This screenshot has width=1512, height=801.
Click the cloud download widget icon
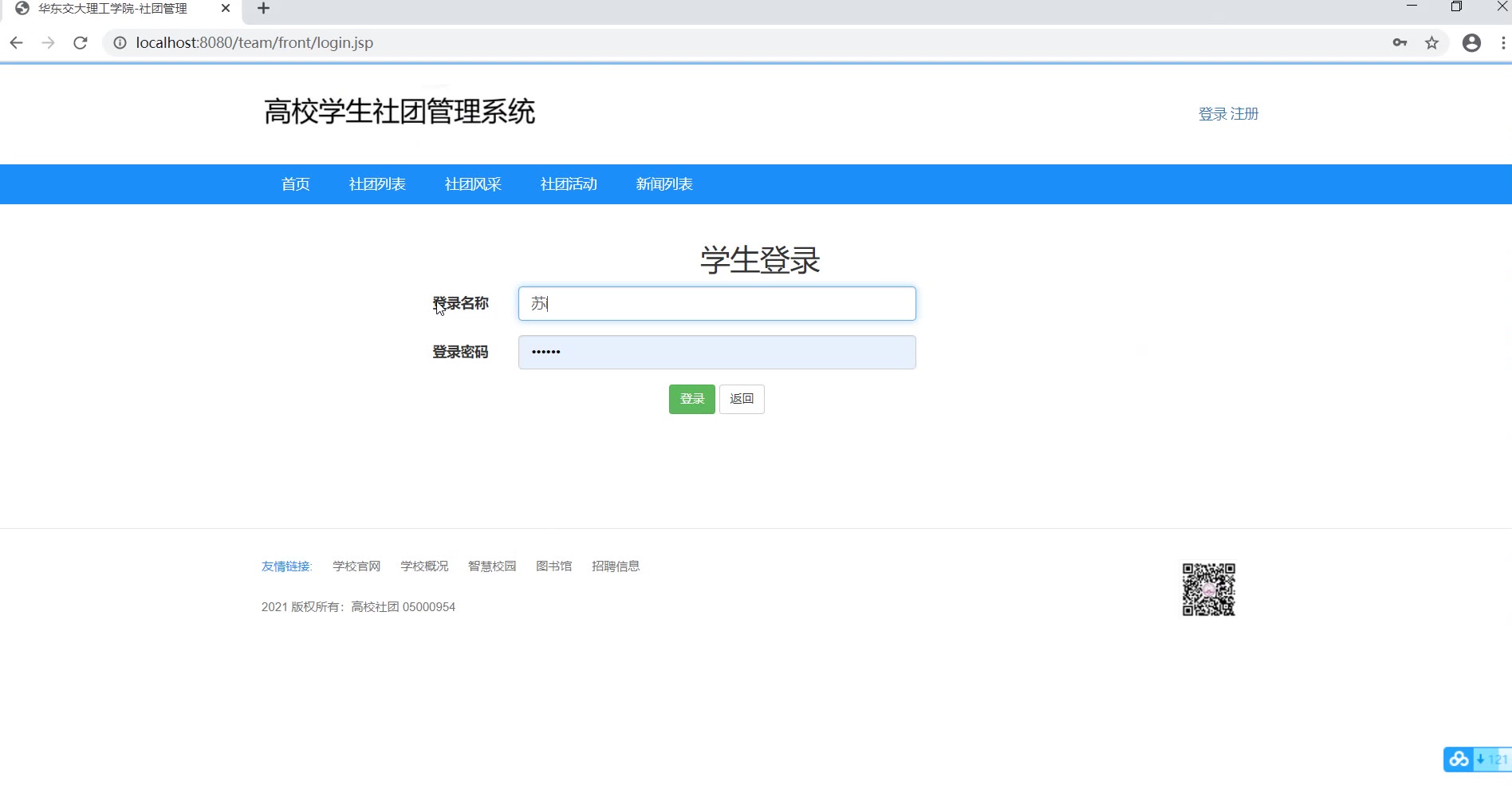point(1459,760)
